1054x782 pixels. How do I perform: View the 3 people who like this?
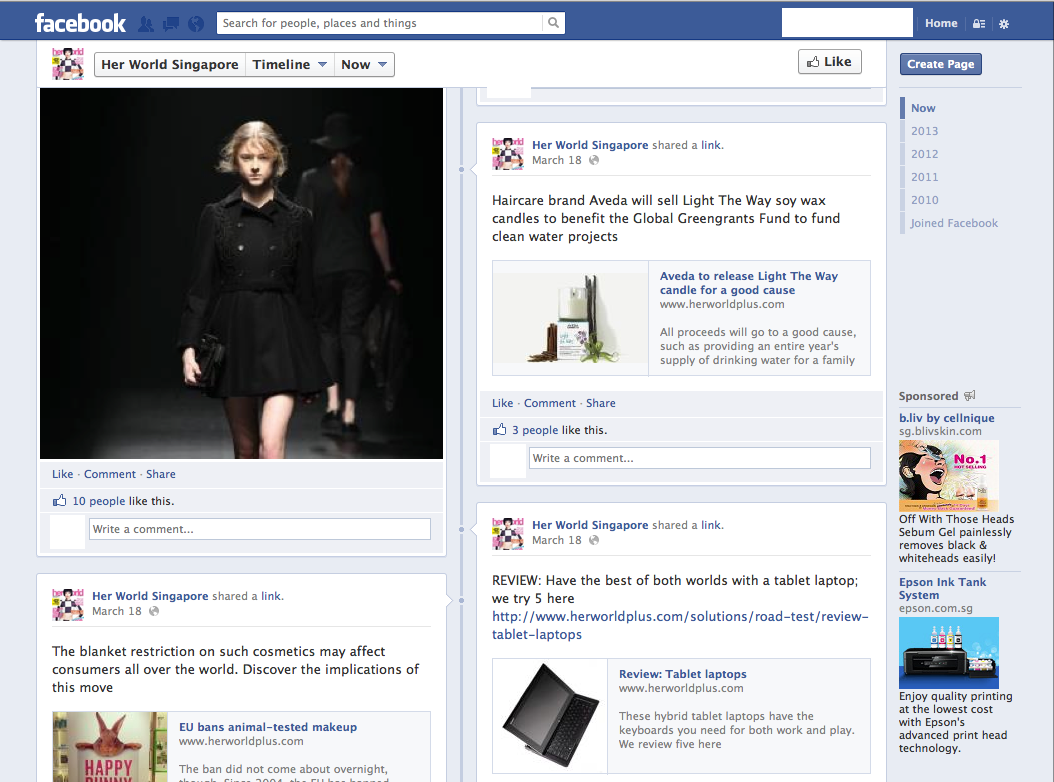click(535, 430)
